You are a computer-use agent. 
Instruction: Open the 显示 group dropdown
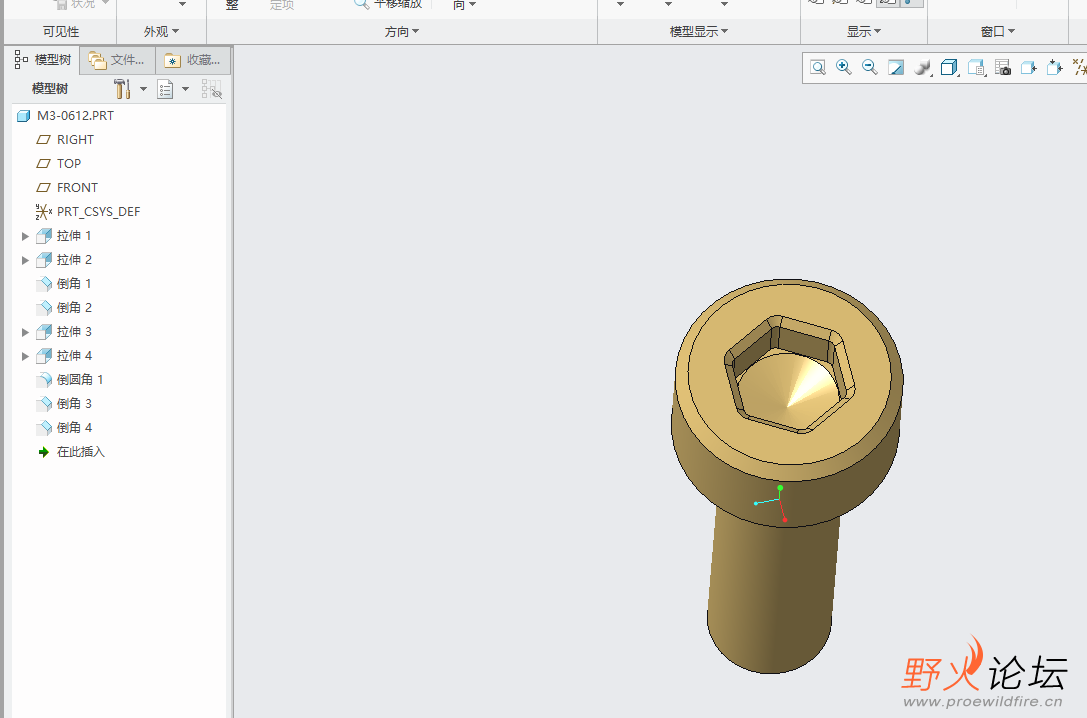coord(864,31)
